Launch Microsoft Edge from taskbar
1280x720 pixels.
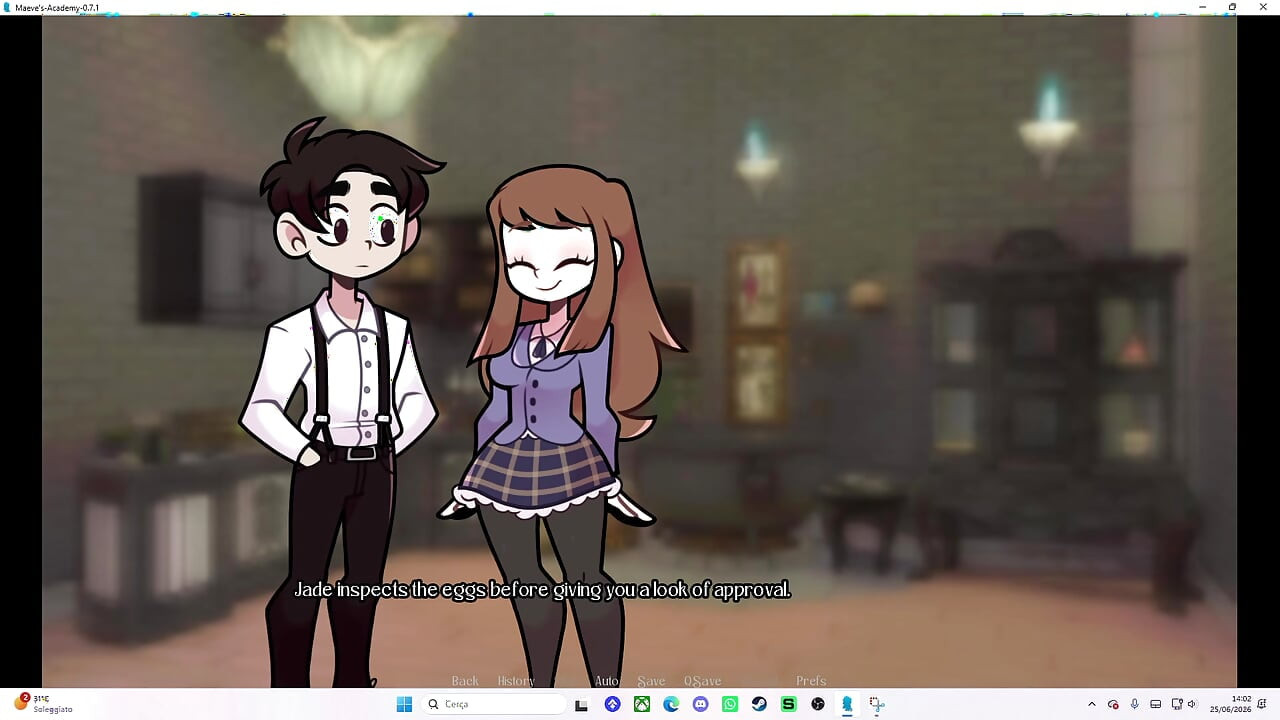671,704
